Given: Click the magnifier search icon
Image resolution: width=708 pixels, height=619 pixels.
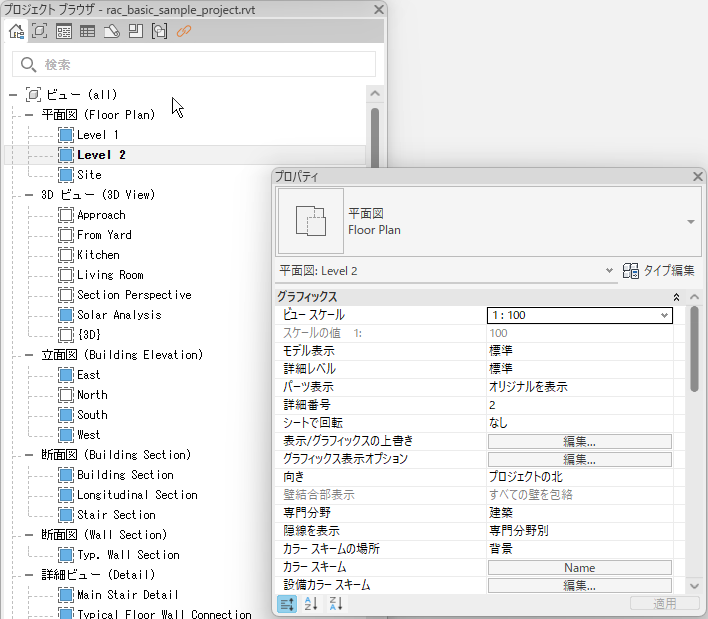Looking at the screenshot, I should click(28, 65).
